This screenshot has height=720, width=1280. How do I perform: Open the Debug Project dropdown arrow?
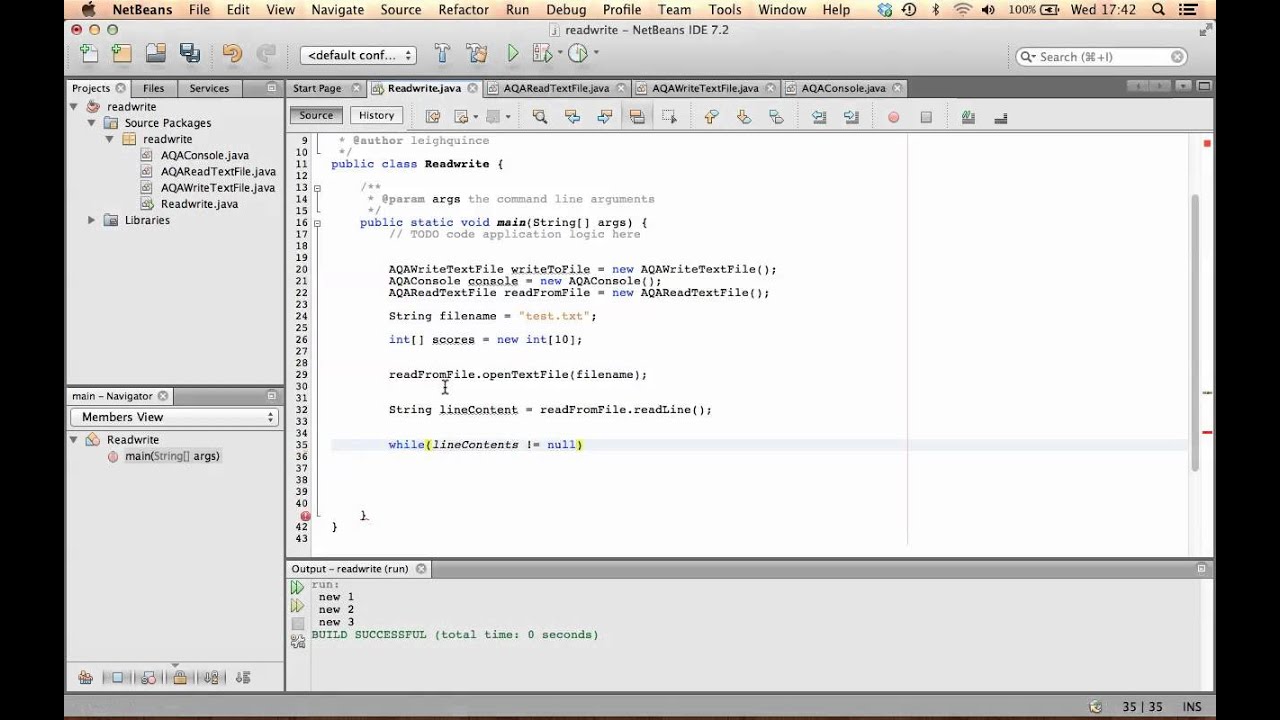pos(561,53)
